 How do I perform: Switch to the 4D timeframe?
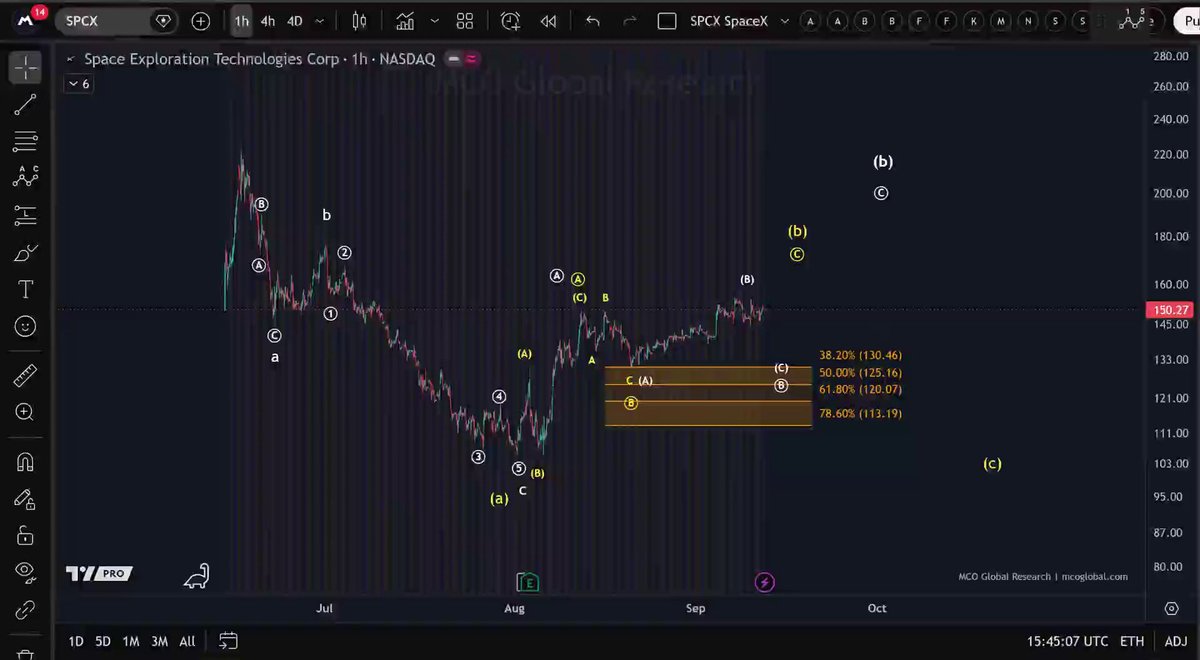(294, 21)
